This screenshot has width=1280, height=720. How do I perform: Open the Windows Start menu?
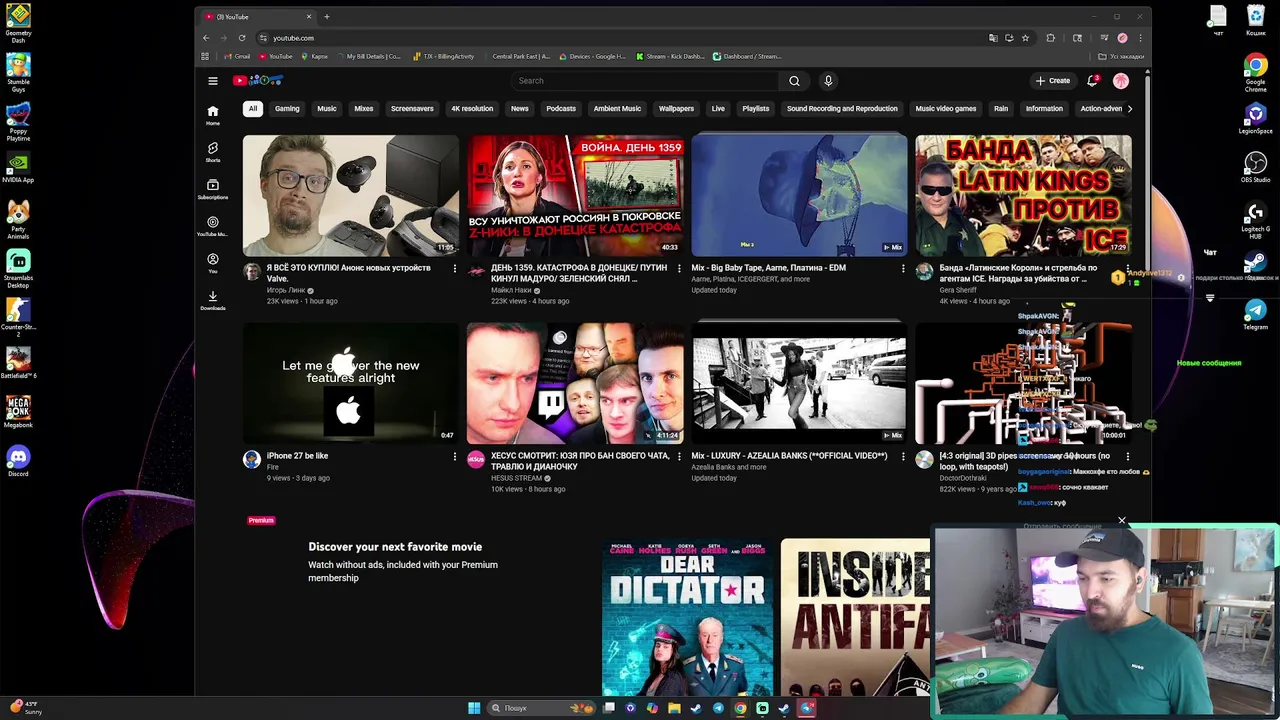[x=474, y=708]
